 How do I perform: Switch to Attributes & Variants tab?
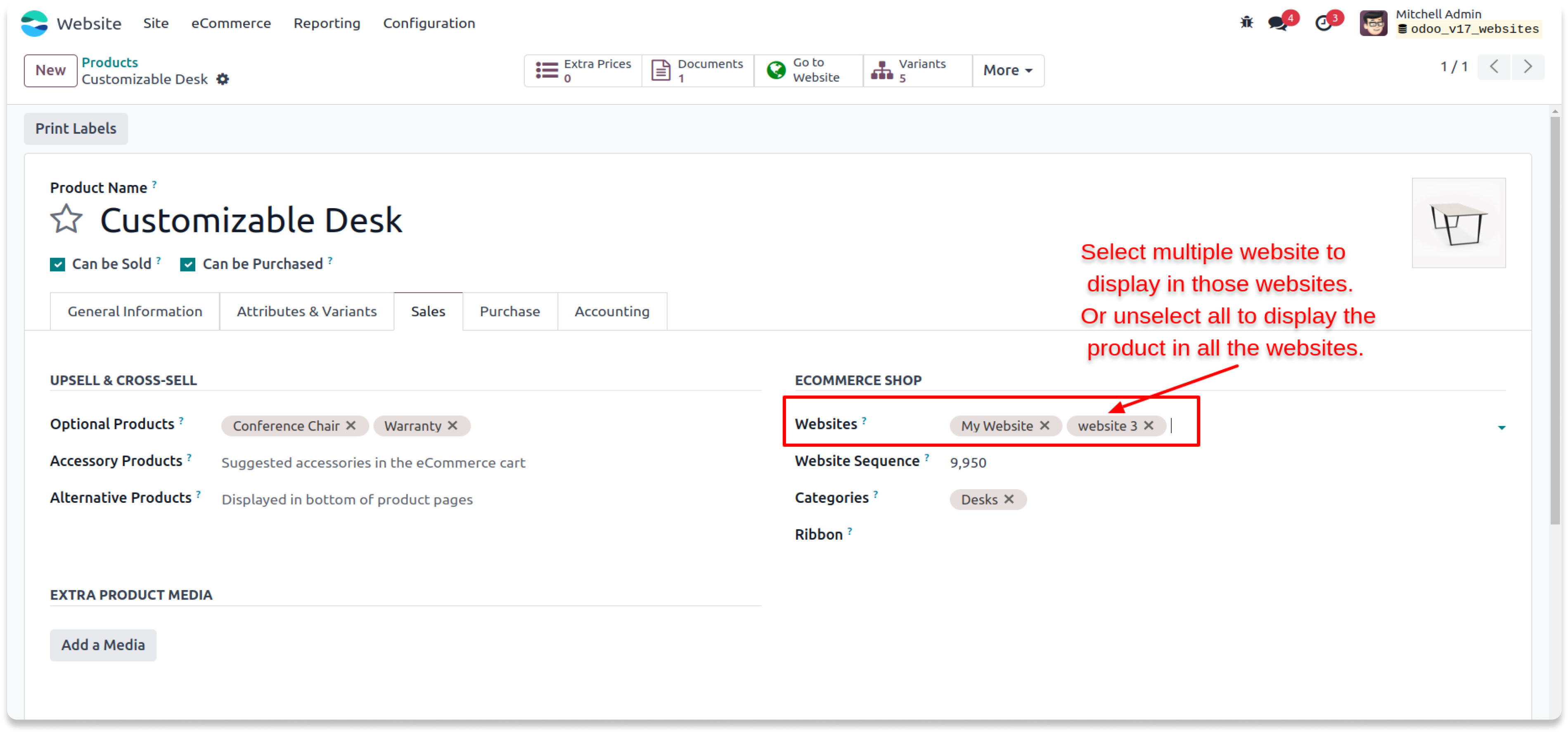(x=306, y=312)
